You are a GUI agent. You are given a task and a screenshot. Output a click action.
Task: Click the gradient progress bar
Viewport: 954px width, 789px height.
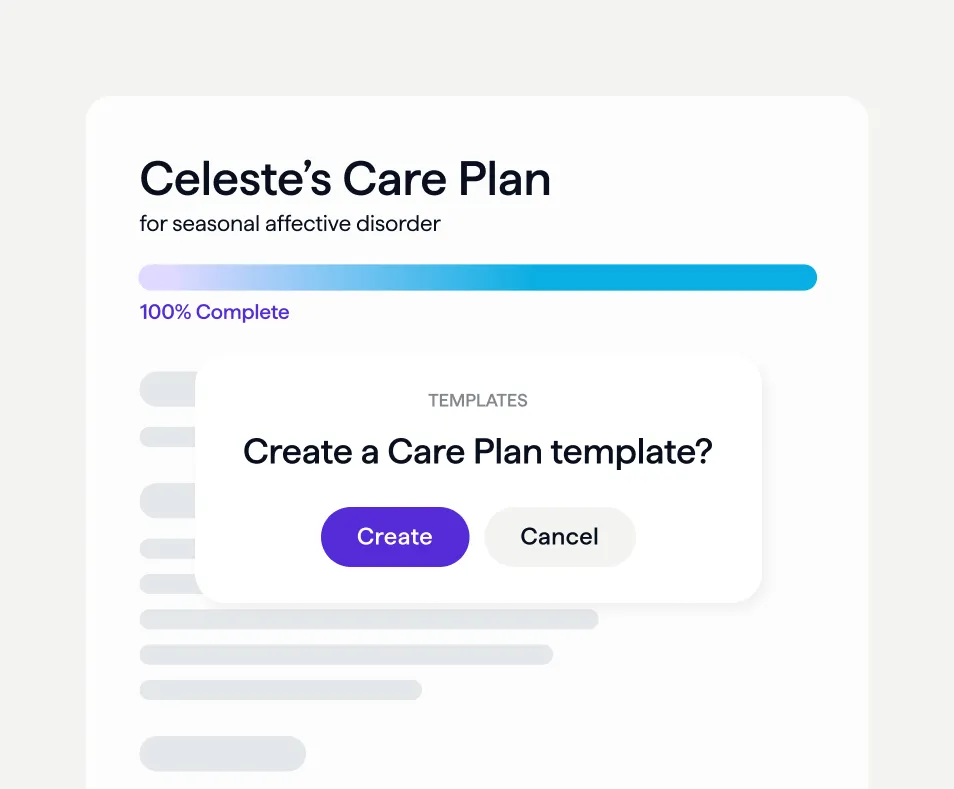[477, 276]
